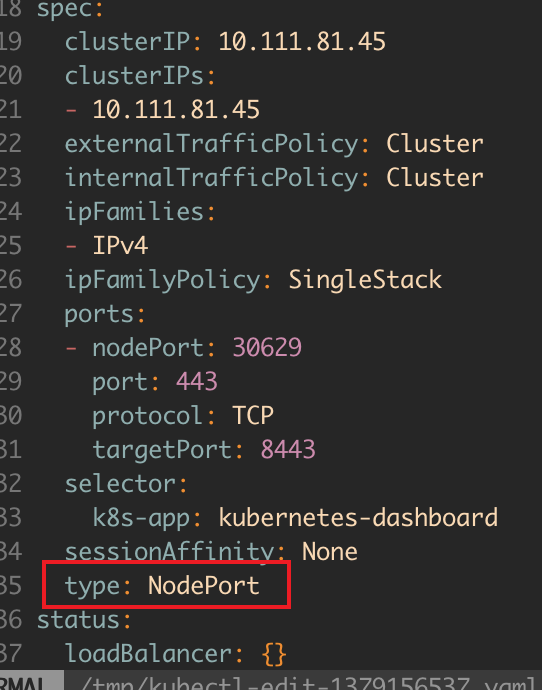
Task: Click the protocol TCP value
Action: [x=253, y=415]
